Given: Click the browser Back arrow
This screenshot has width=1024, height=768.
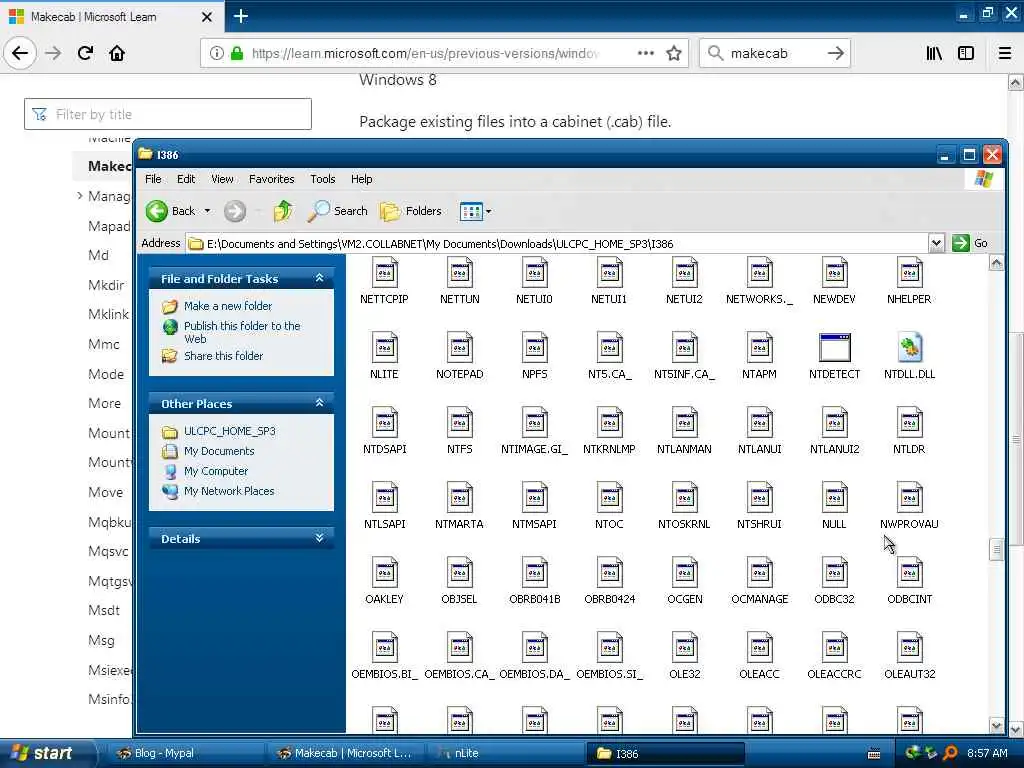Looking at the screenshot, I should coord(20,53).
